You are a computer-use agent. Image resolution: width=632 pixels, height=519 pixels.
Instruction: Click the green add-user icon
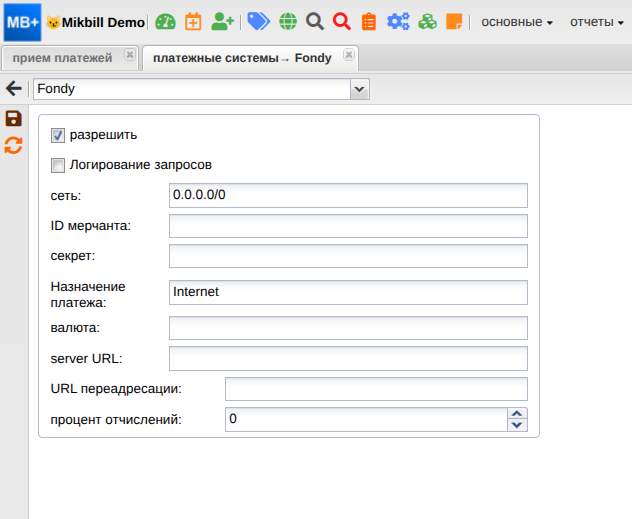(222, 22)
